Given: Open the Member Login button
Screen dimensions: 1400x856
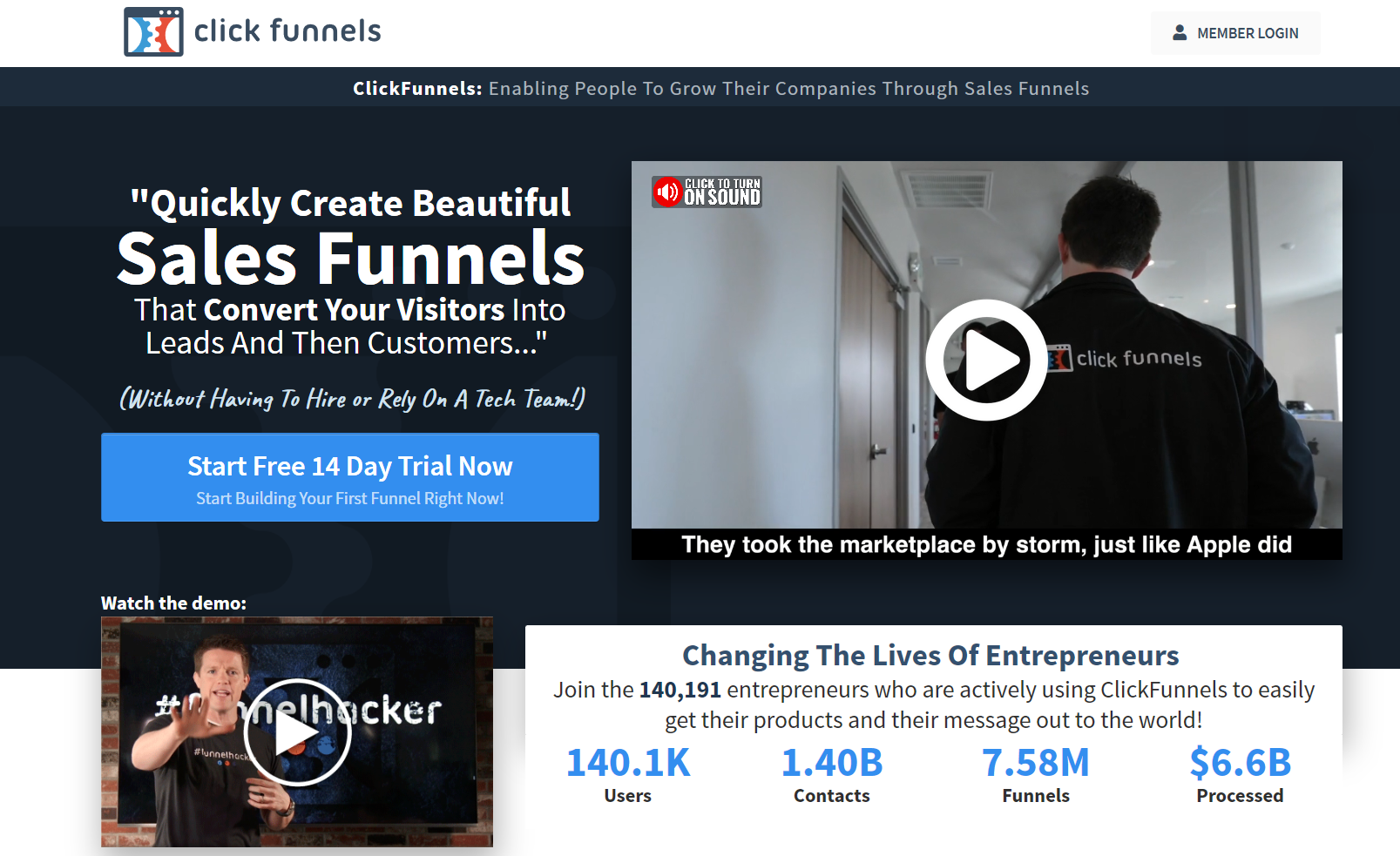Looking at the screenshot, I should pos(1235,33).
